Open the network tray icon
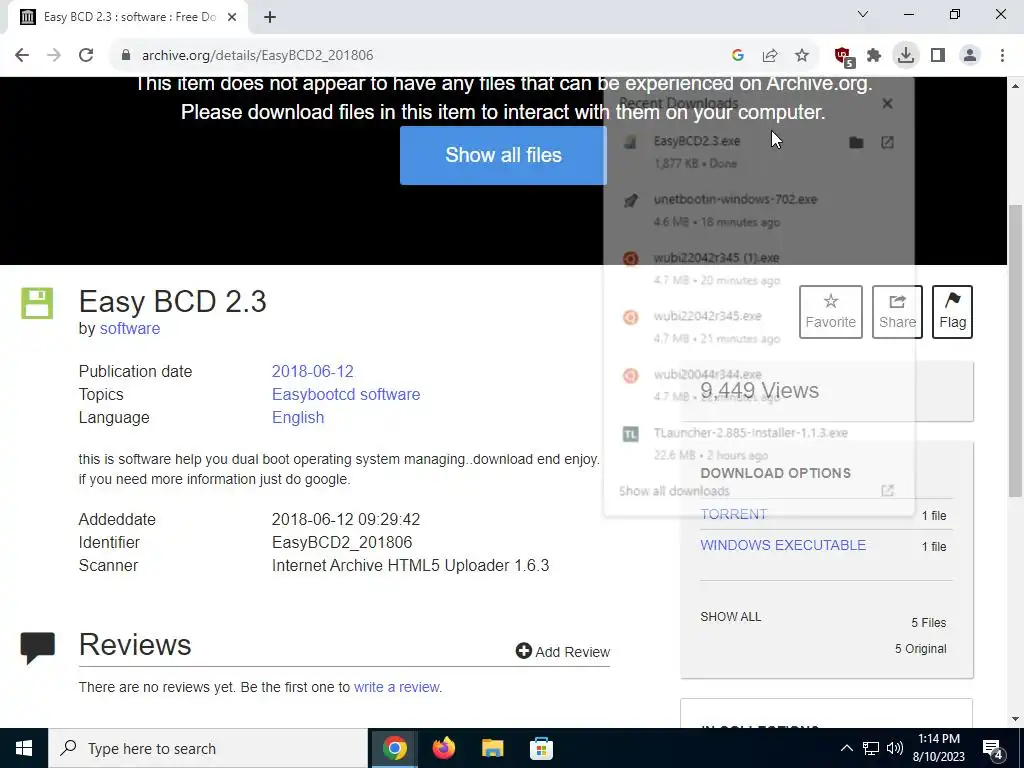Screen dimensions: 1024x768 tap(871, 748)
